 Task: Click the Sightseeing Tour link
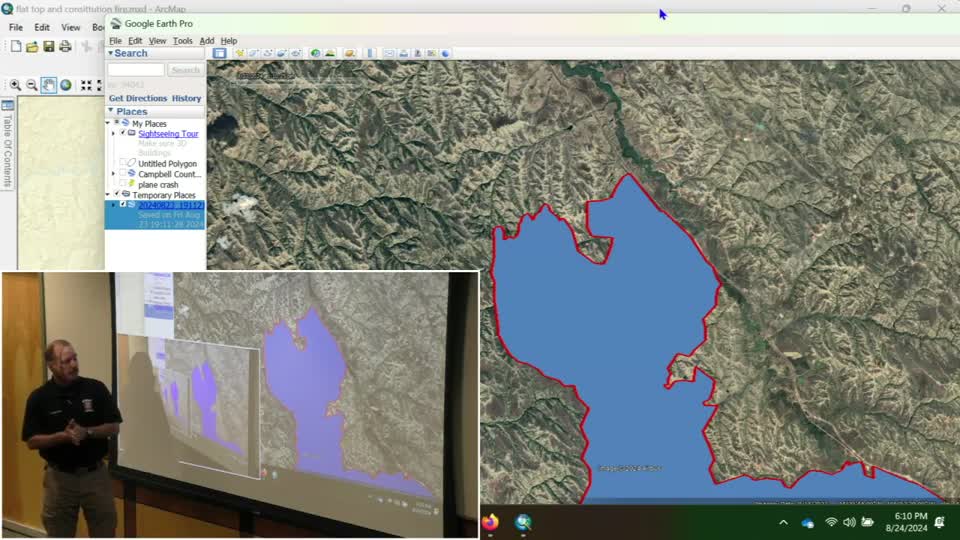coord(168,133)
